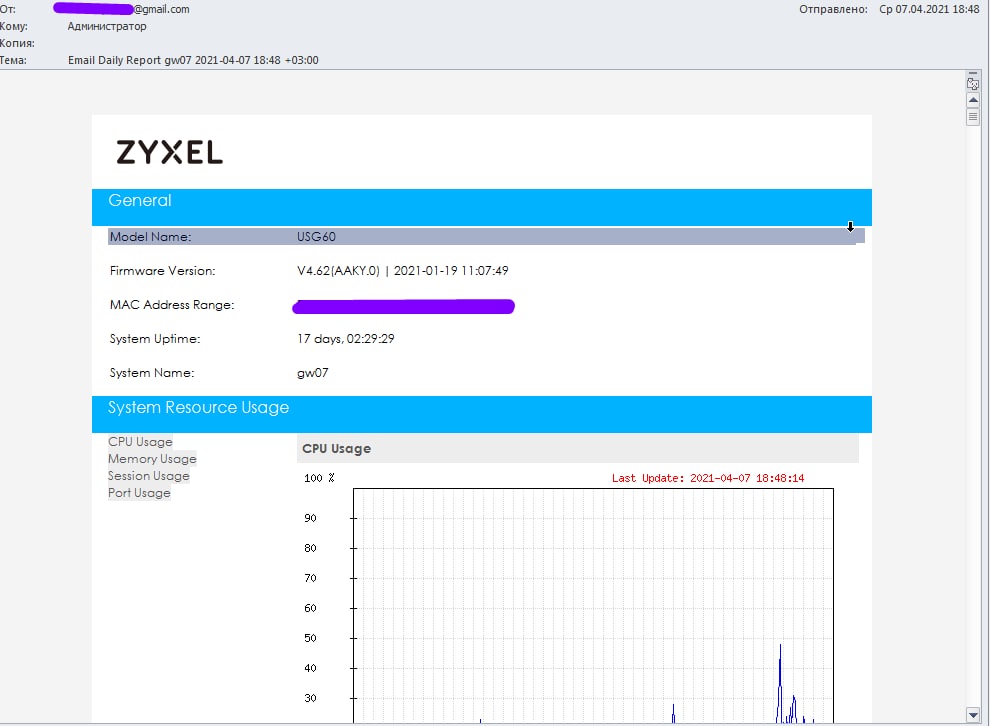Click the subject 'Email Daily Report gw07'
Viewport: 990px width, 726px height.
193,60
